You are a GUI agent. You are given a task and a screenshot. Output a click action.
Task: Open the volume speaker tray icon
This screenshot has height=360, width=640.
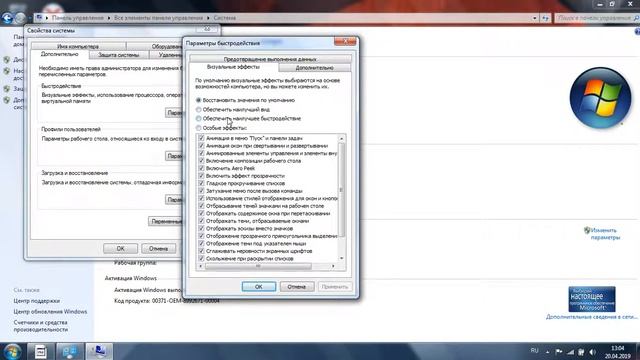(x=593, y=351)
